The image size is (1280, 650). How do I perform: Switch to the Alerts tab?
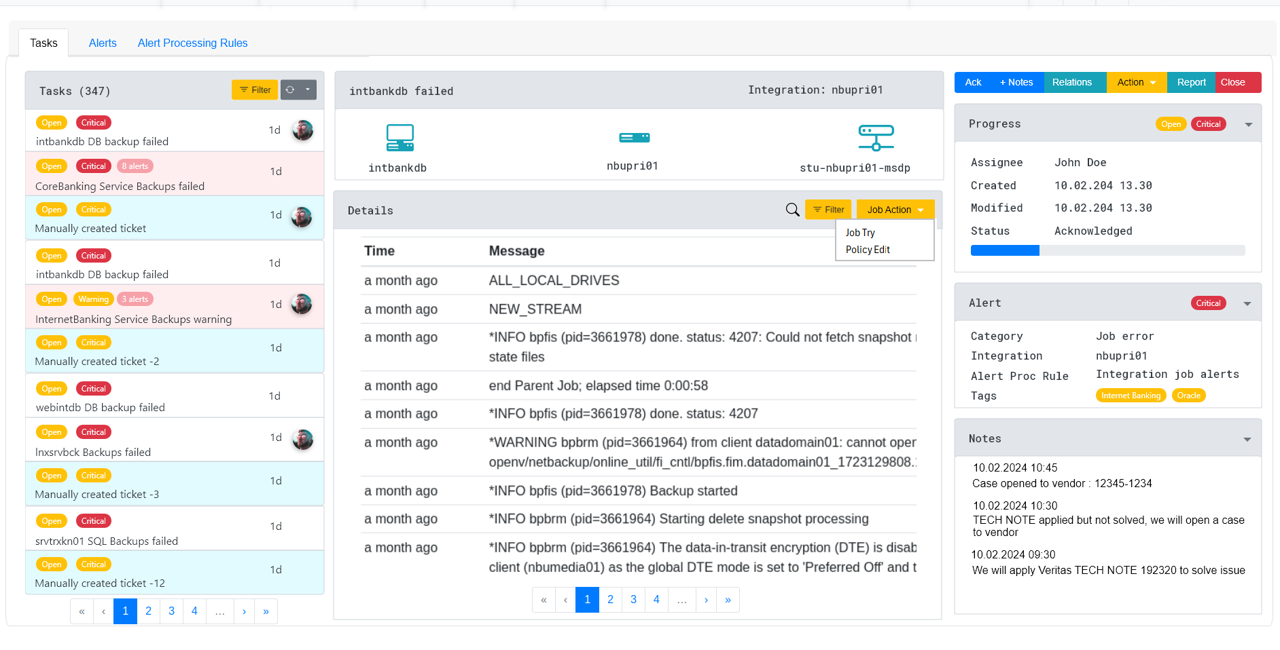click(x=102, y=43)
